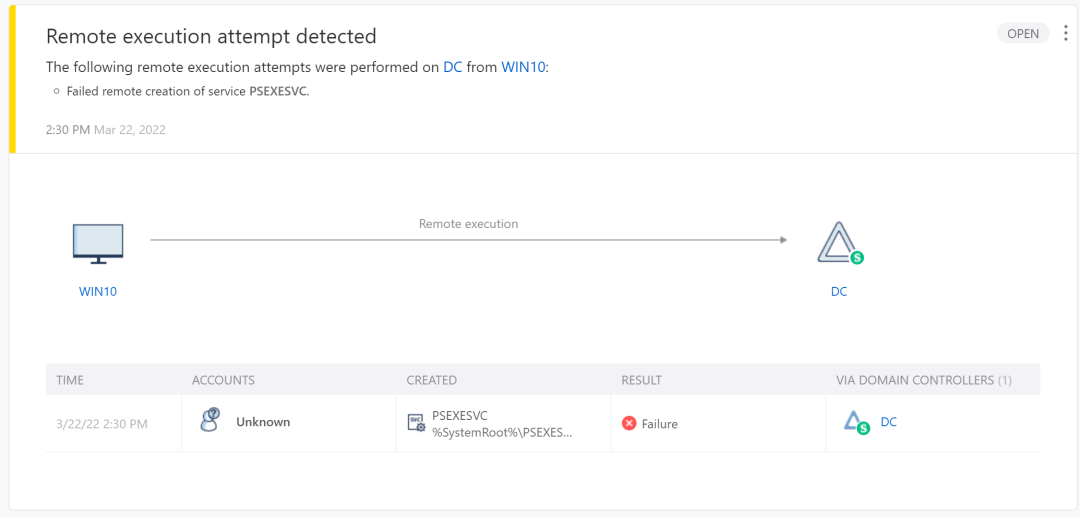Click the PSEXESVC service gear icon
Viewport: 1080px width, 517px height.
click(416, 423)
